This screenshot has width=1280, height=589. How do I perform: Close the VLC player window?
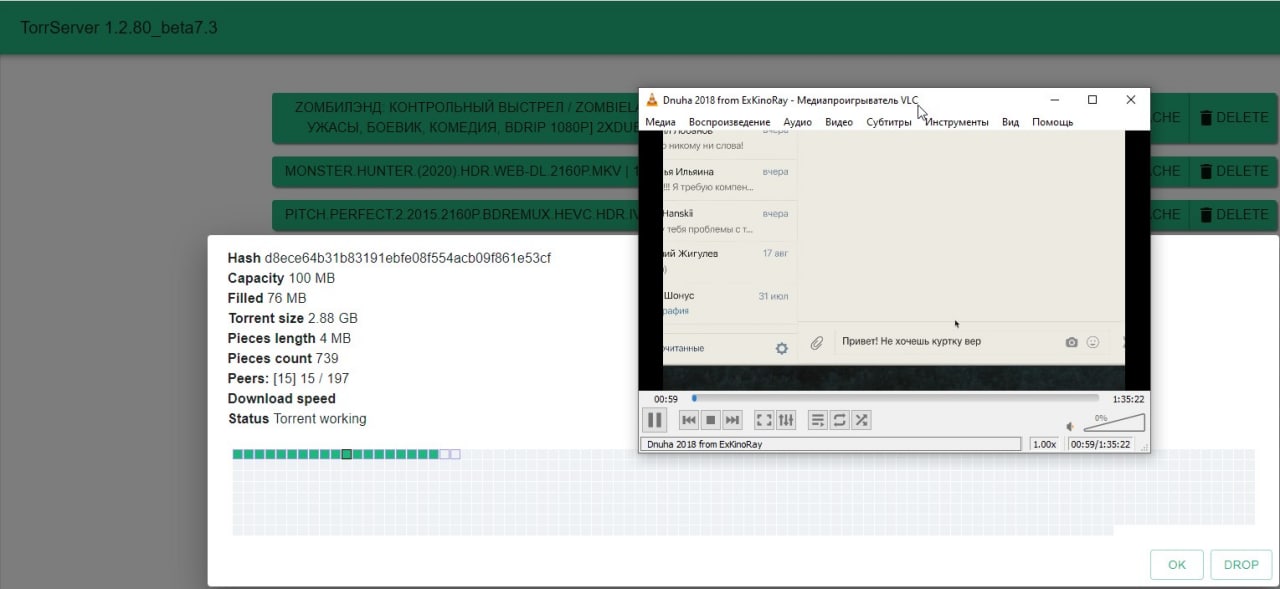tap(1131, 99)
